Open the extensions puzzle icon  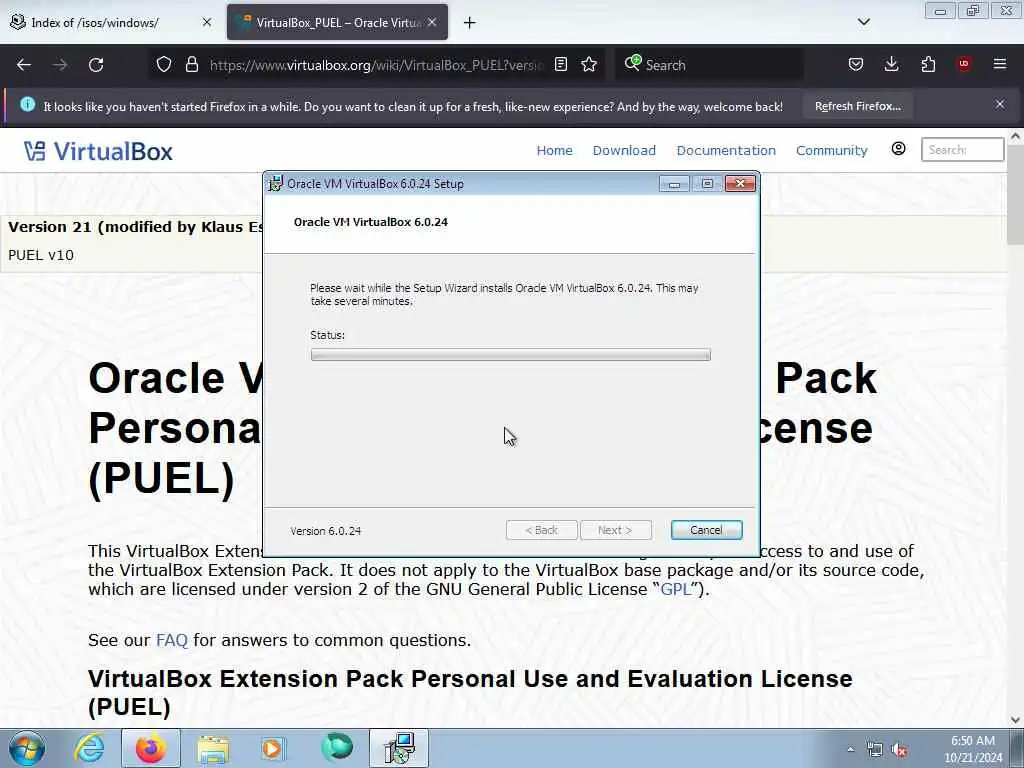click(928, 64)
